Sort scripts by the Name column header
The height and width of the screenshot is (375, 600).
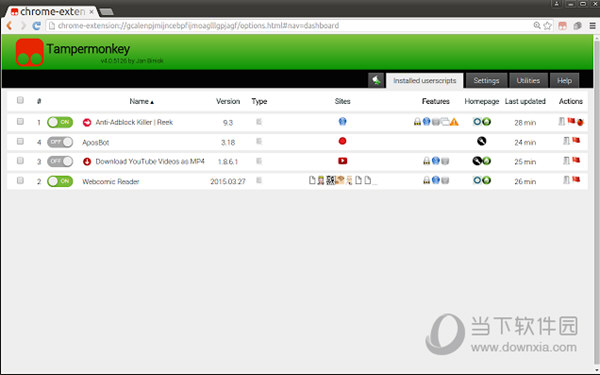tap(141, 101)
